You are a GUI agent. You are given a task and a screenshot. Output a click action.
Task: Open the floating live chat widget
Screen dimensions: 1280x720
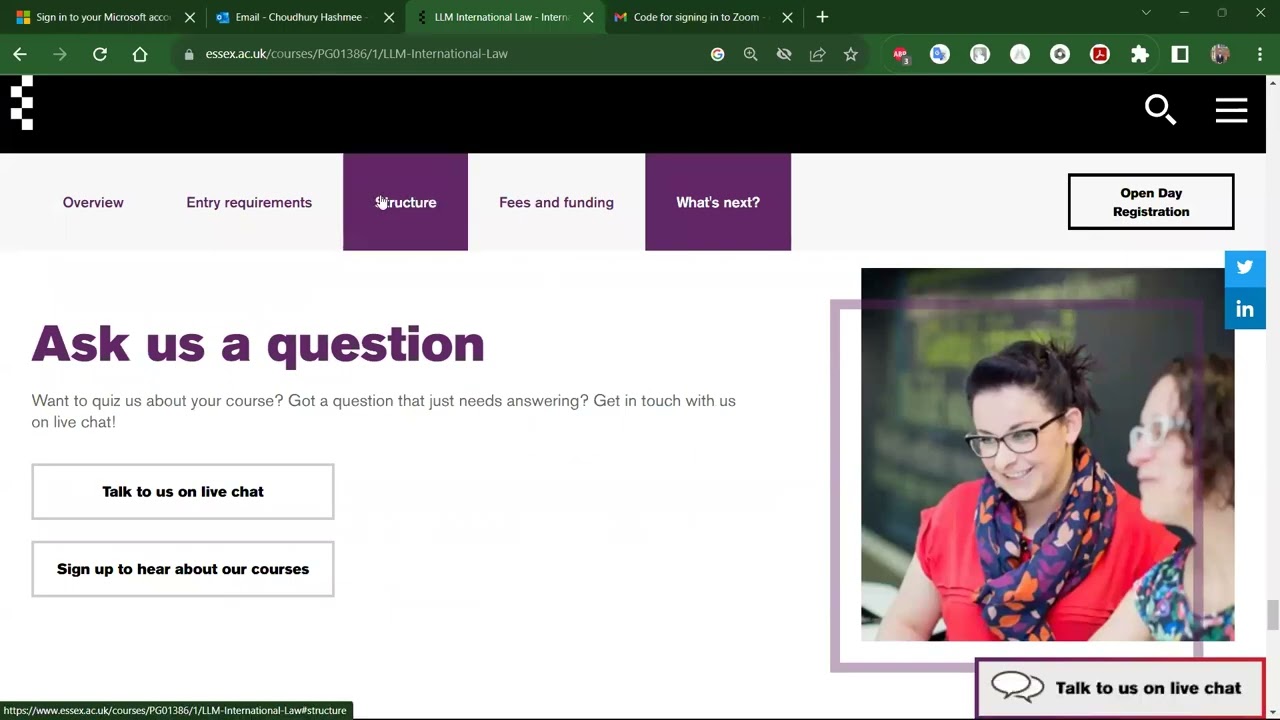click(x=1120, y=688)
